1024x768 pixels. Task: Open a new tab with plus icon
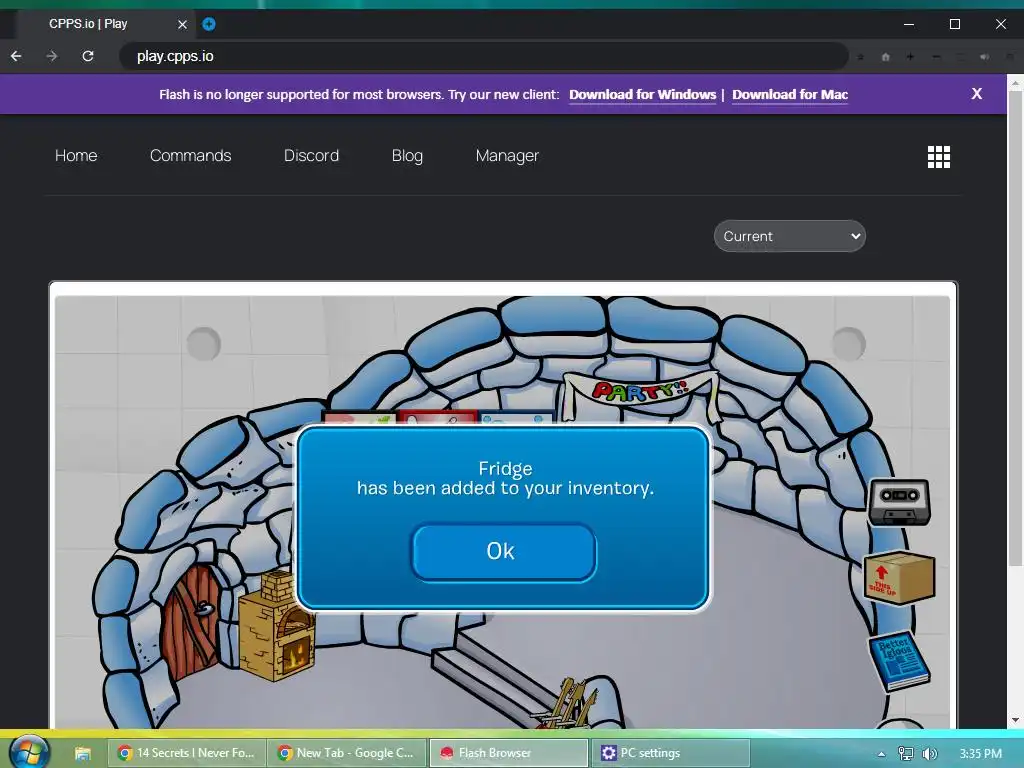(209, 24)
